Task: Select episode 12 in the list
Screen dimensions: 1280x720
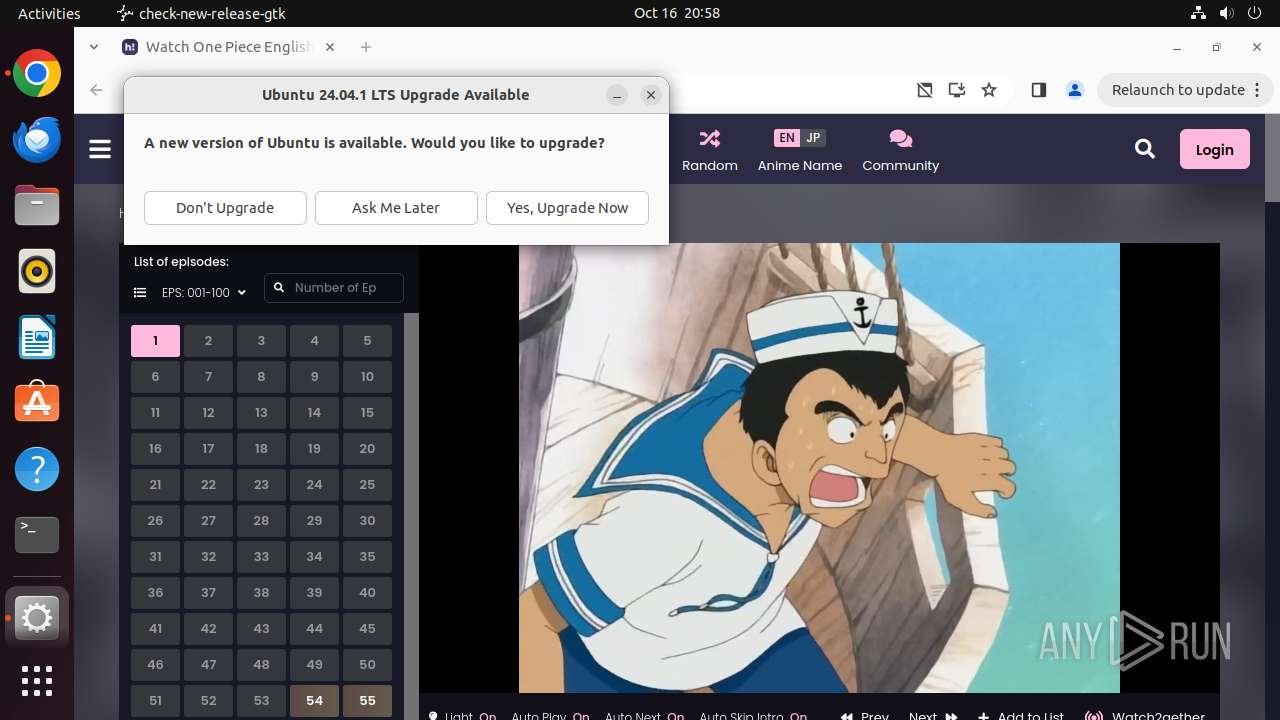Action: [208, 413]
